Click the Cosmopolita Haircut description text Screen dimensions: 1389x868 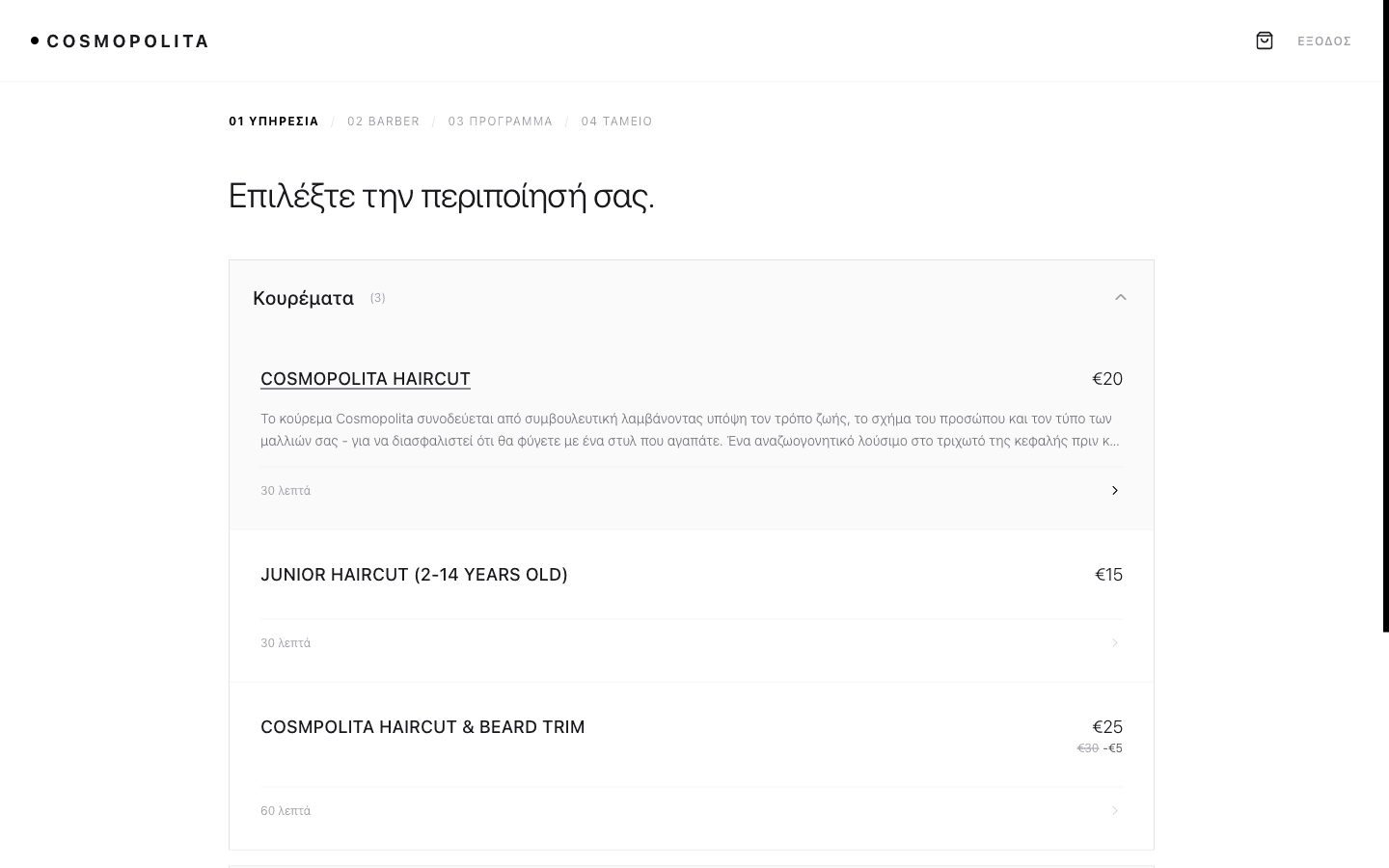point(690,430)
